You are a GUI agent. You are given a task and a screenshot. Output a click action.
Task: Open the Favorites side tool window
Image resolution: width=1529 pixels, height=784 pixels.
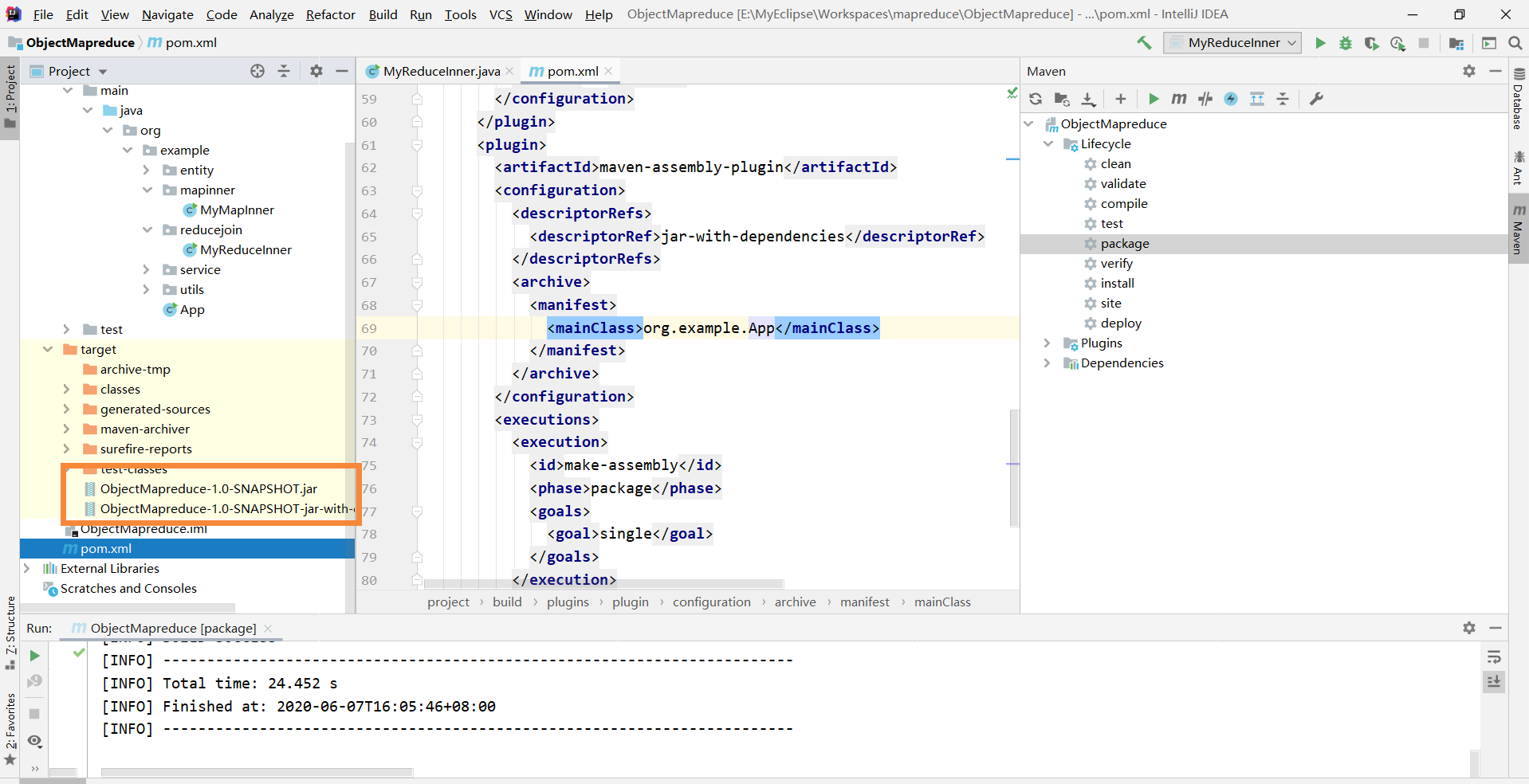pos(10,730)
